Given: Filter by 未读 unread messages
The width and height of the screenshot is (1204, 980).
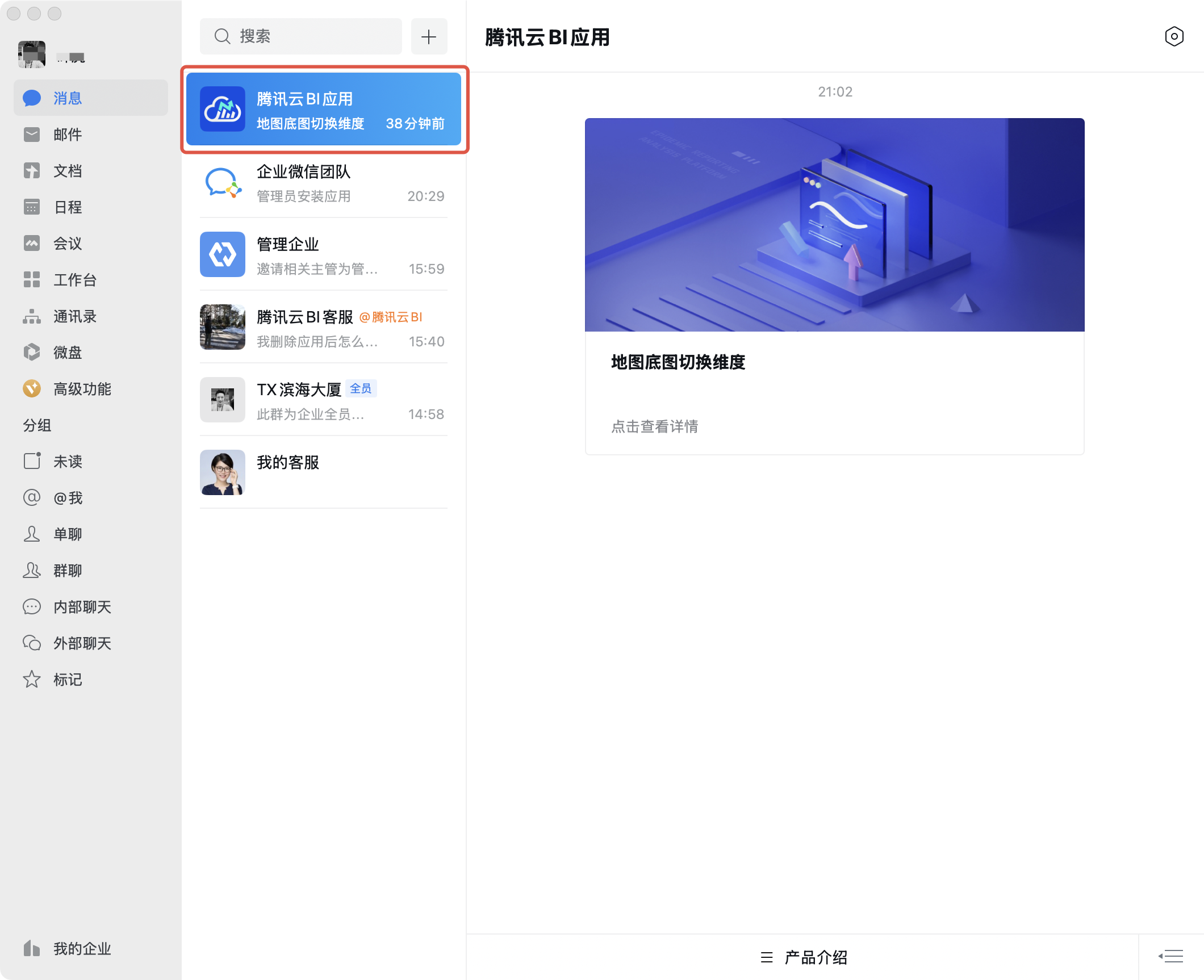Looking at the screenshot, I should coord(67,462).
